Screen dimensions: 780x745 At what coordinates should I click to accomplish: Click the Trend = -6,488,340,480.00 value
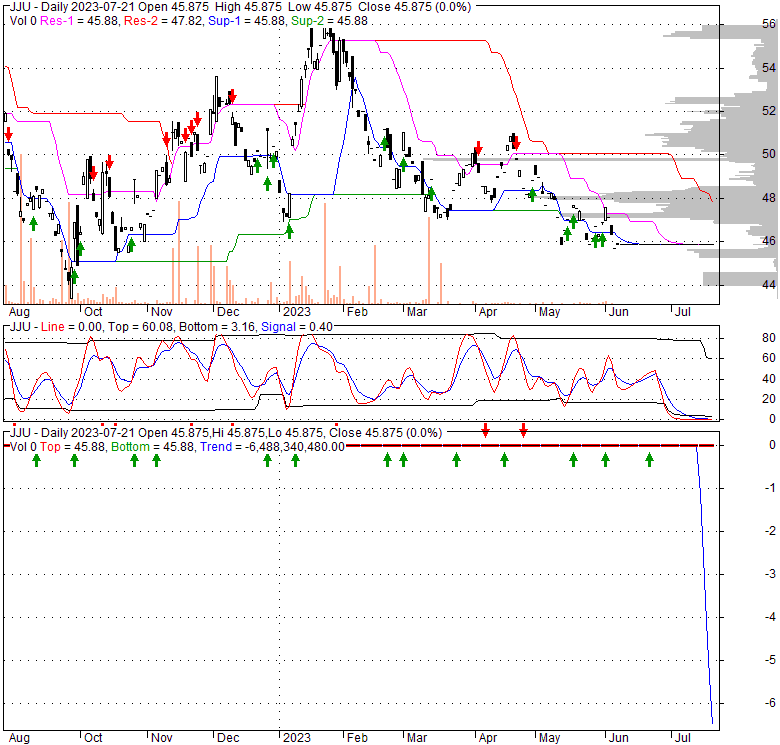tap(272, 447)
